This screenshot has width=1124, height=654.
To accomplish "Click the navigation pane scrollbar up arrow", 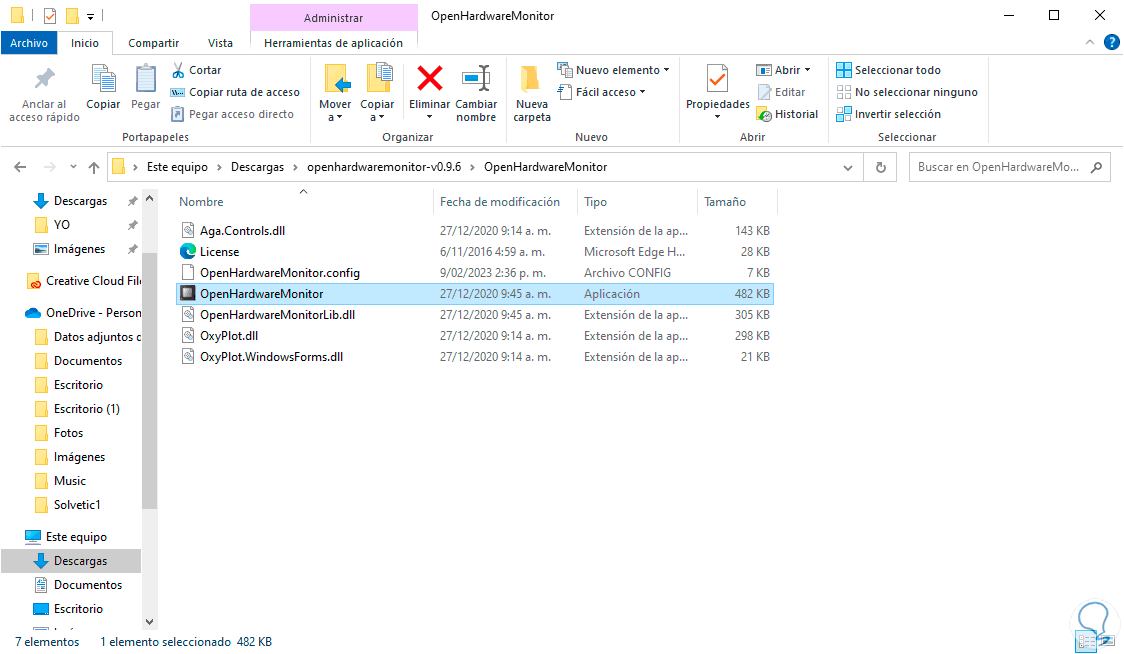I will [x=149, y=198].
